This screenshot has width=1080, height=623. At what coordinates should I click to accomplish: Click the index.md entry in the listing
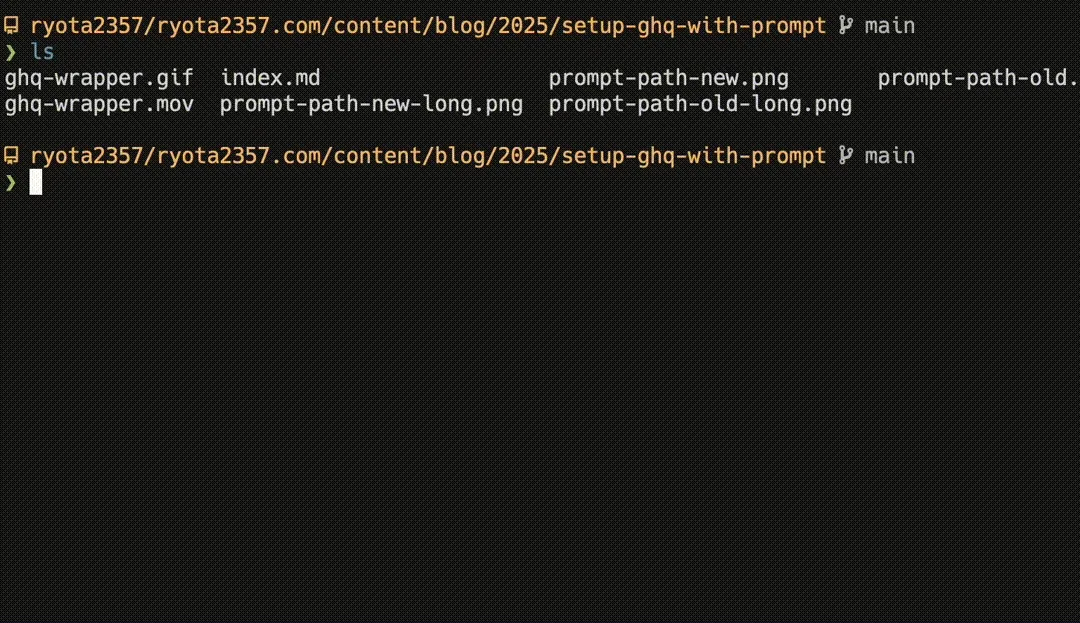pos(270,78)
